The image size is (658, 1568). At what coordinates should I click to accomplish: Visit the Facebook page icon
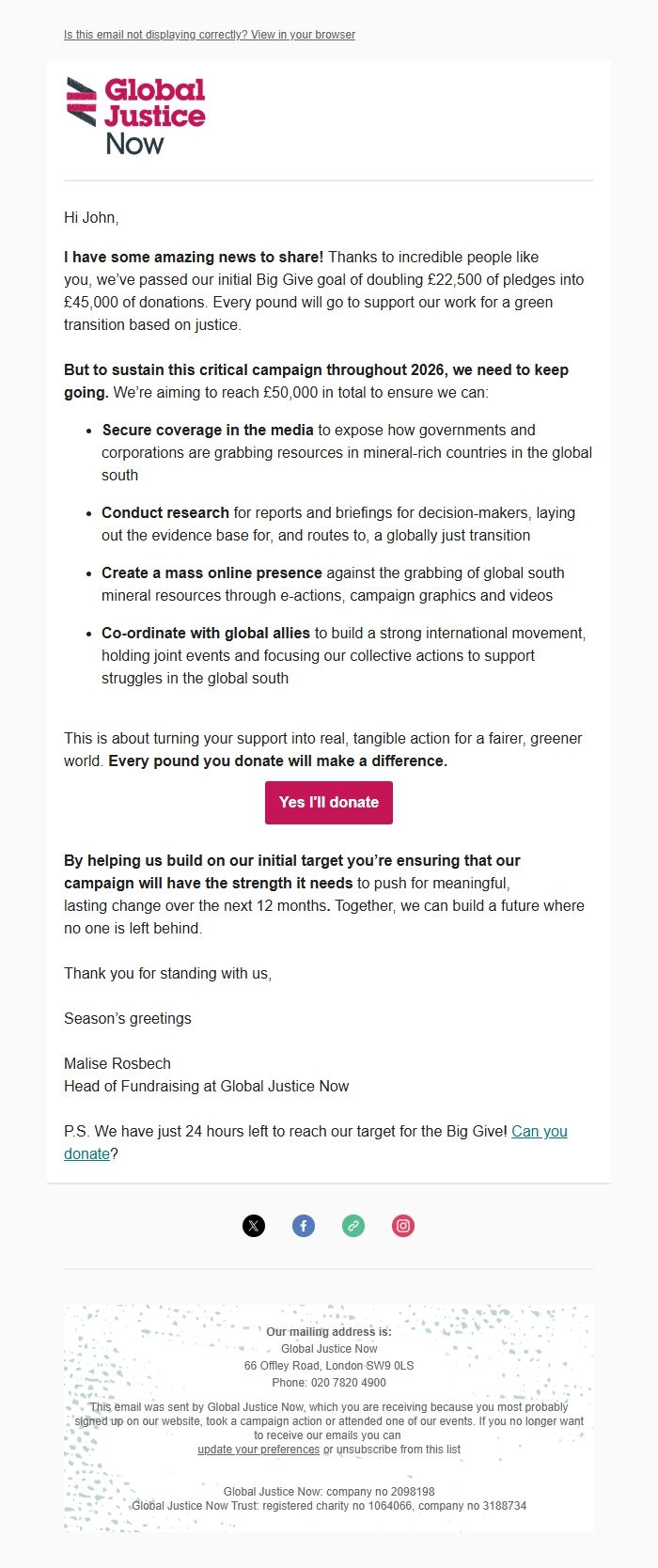pyautogui.click(x=303, y=1226)
